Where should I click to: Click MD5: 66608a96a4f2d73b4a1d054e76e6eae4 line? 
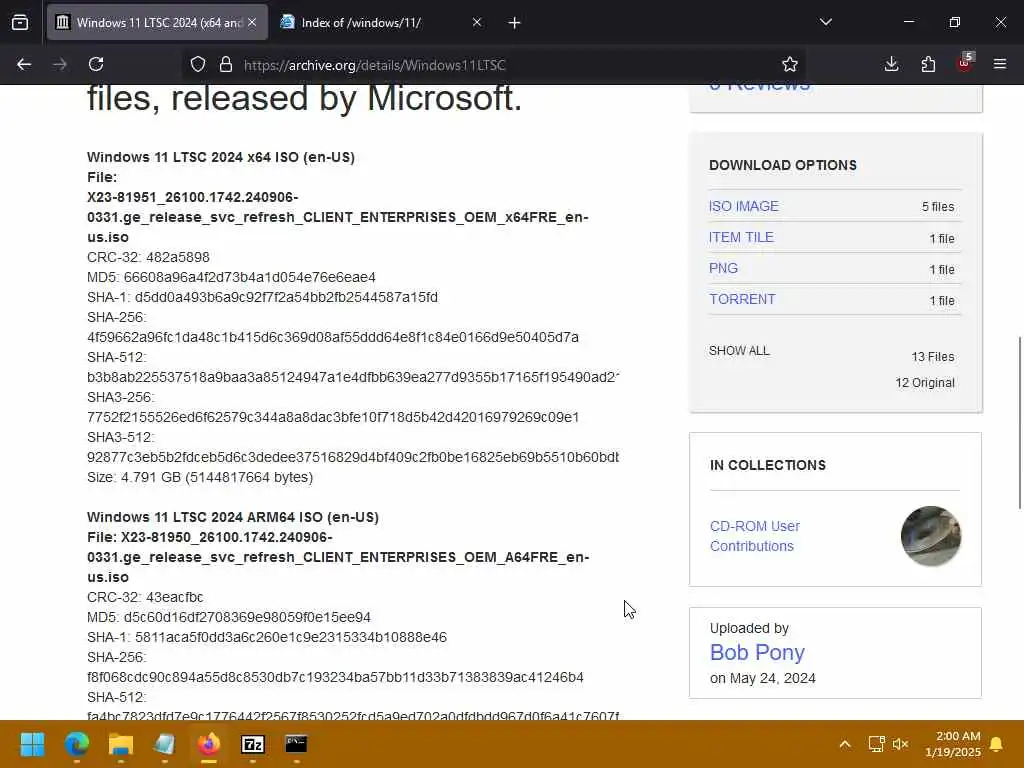pos(231,277)
